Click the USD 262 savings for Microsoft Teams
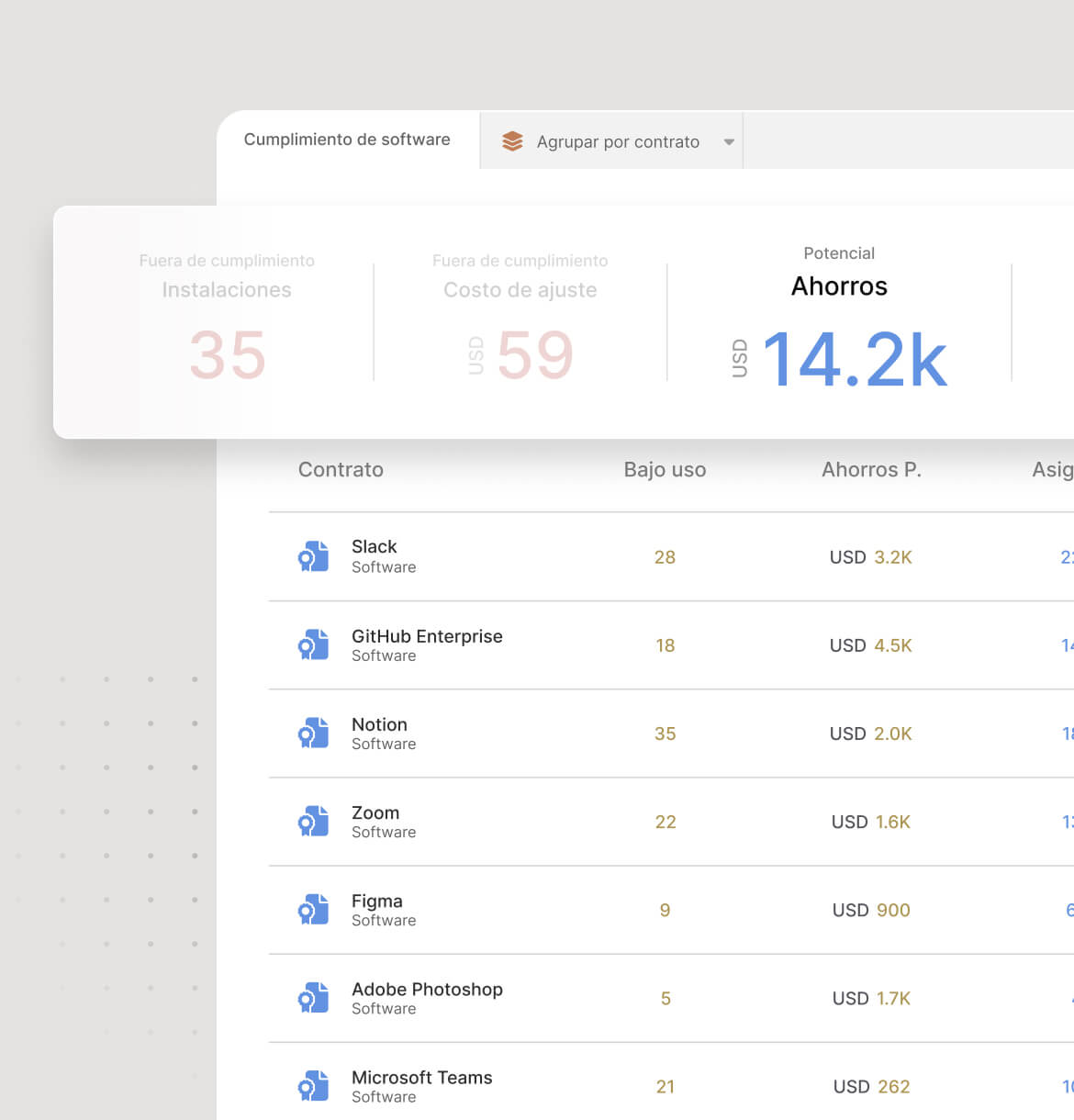This screenshot has width=1074, height=1120. point(871,1087)
